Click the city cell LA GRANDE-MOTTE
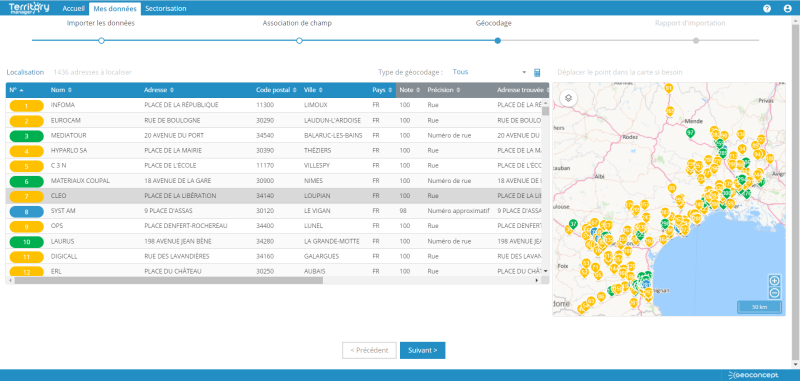This screenshot has width=800, height=381. [x=332, y=241]
